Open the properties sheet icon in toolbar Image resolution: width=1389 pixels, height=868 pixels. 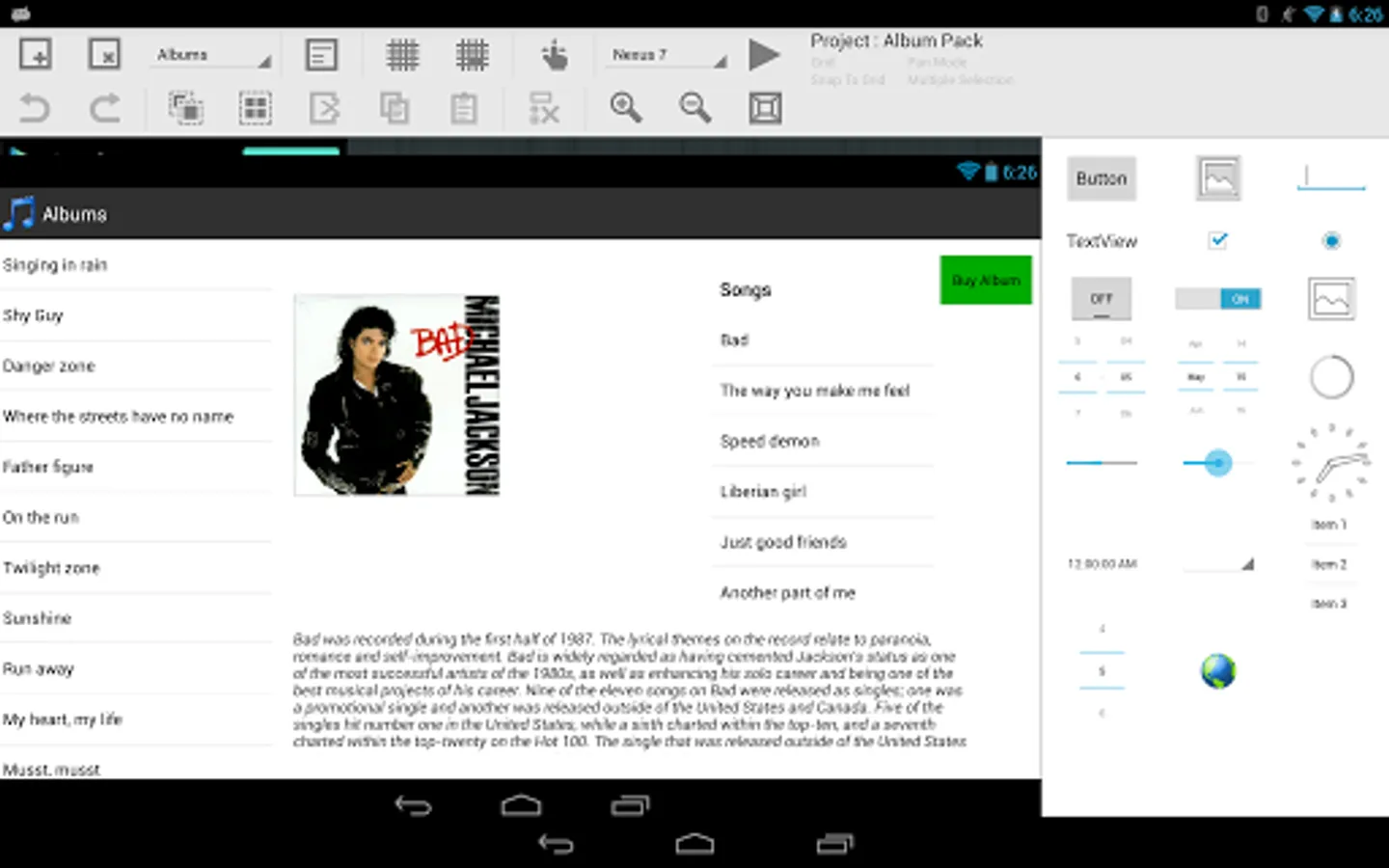tap(321, 54)
